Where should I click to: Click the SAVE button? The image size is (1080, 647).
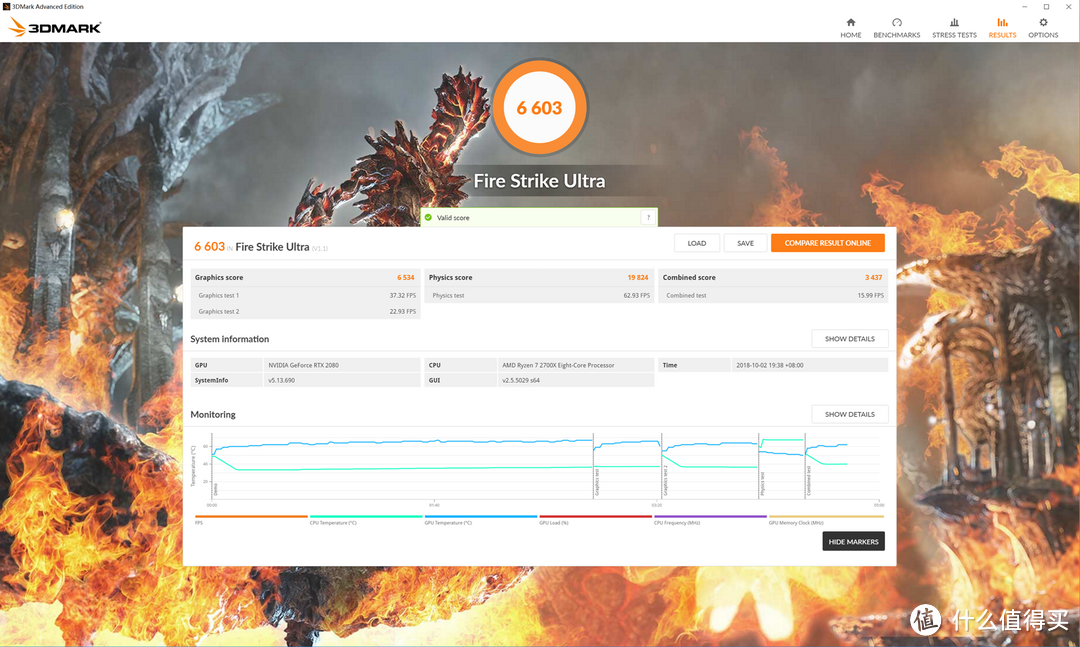pos(745,243)
